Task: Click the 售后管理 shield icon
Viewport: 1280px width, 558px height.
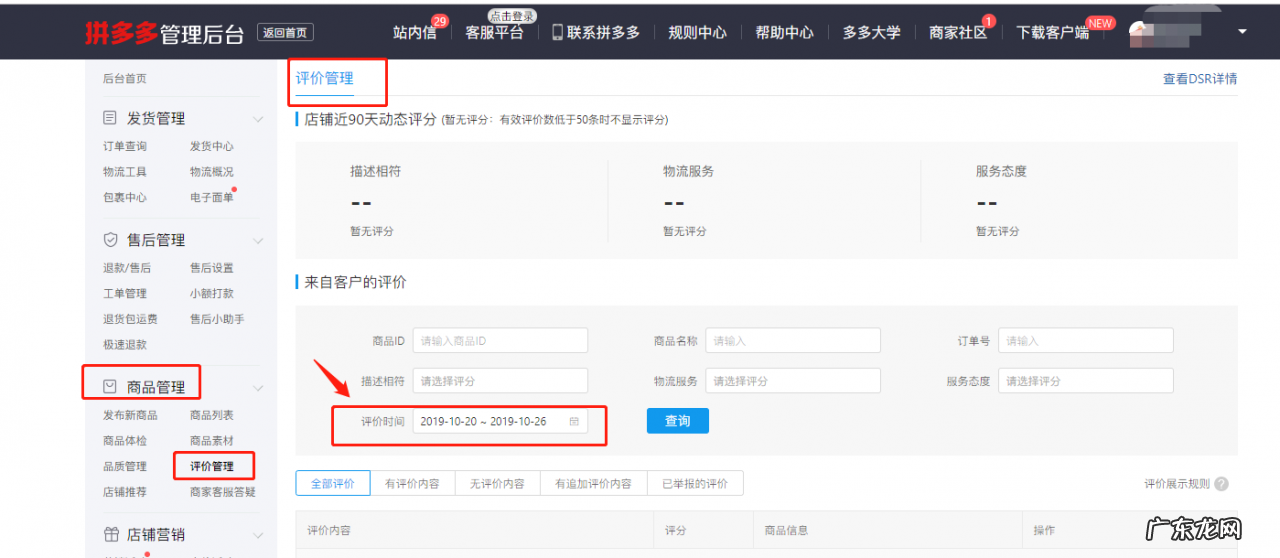Action: pos(110,240)
